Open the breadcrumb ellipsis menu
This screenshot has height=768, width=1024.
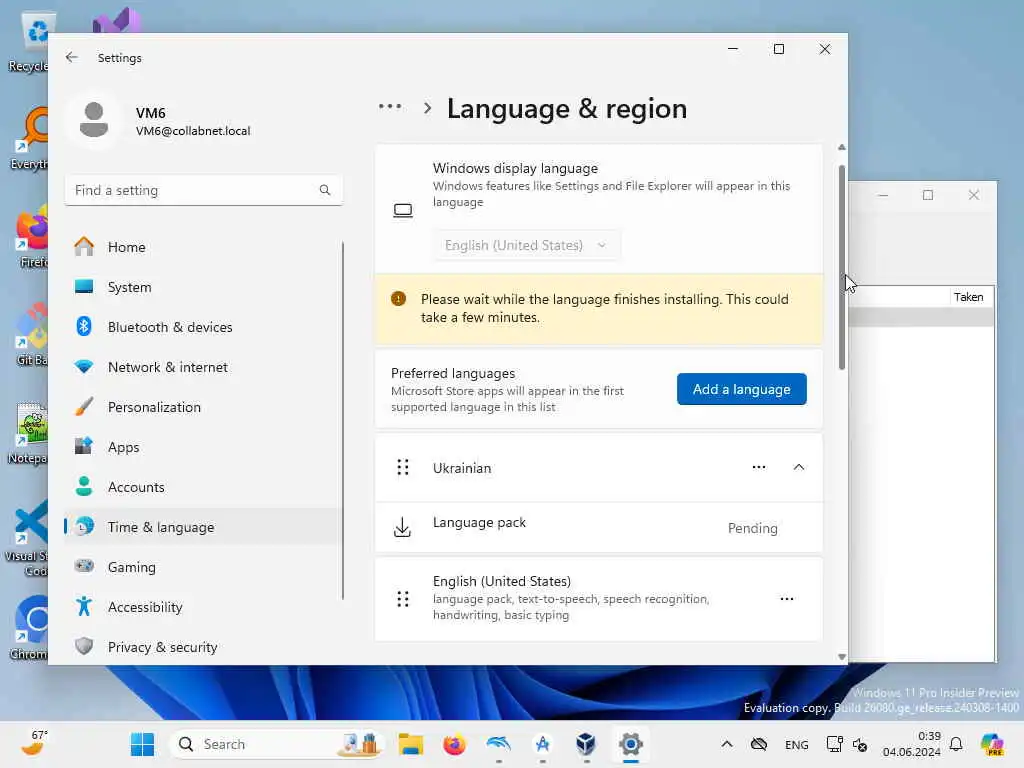click(390, 106)
